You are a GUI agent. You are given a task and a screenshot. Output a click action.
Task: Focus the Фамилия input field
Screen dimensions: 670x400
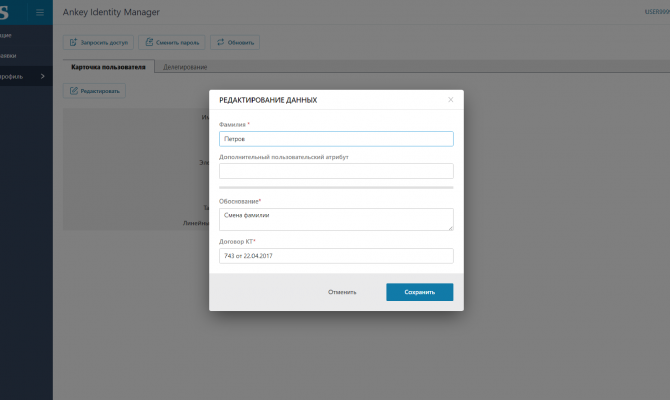336,140
